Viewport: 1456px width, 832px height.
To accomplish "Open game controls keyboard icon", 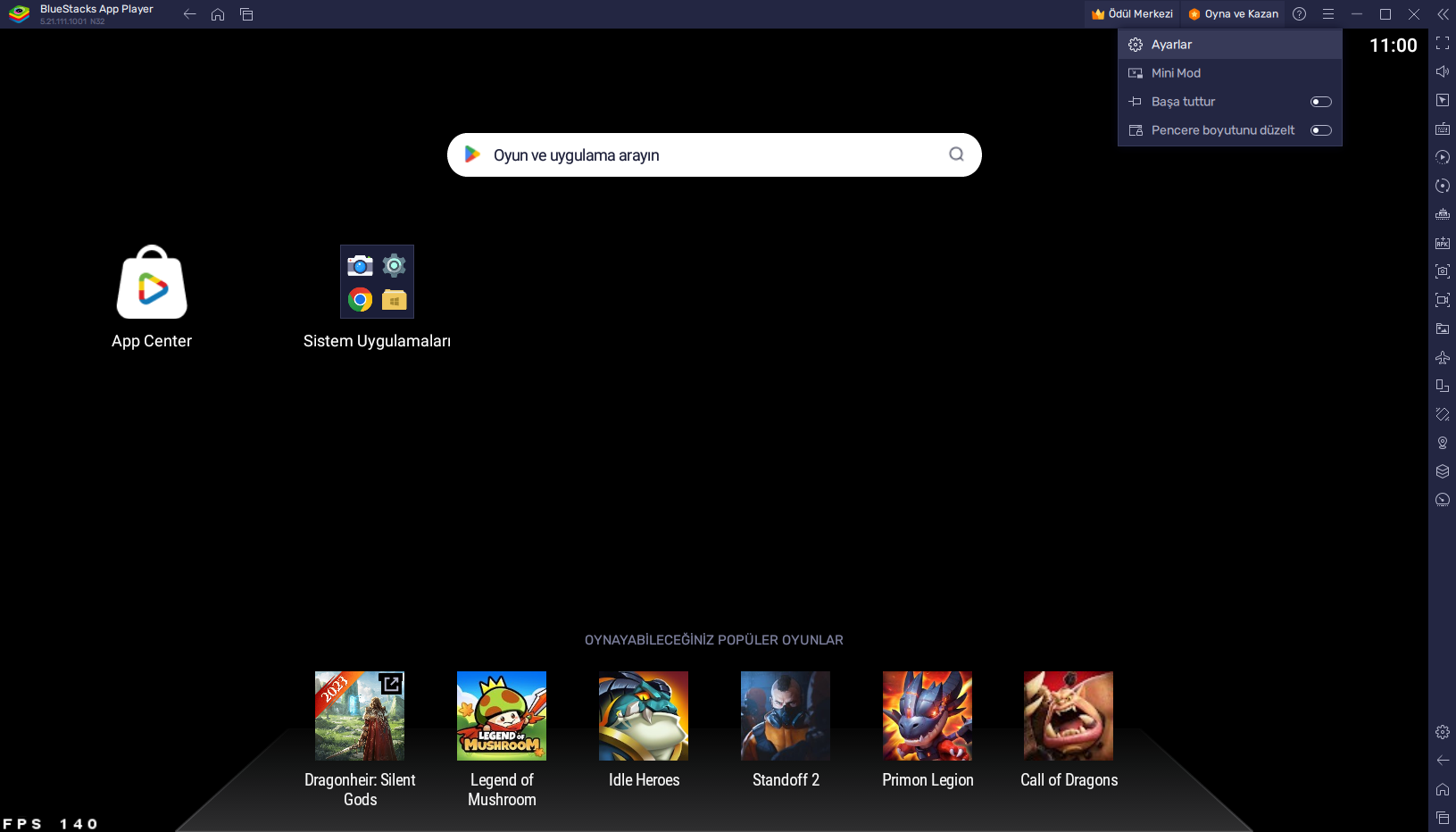I will pyautogui.click(x=1442, y=129).
